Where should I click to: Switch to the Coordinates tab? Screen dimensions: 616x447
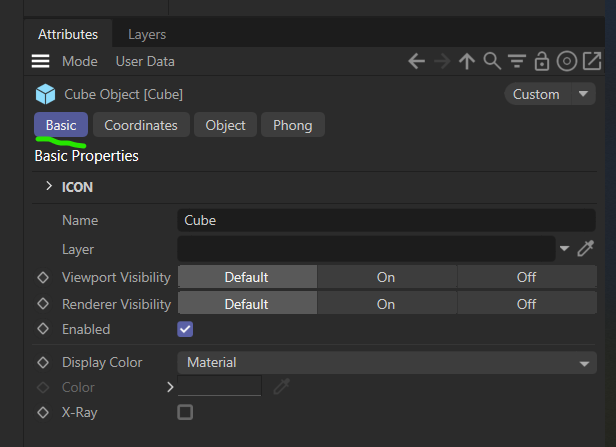(x=141, y=125)
